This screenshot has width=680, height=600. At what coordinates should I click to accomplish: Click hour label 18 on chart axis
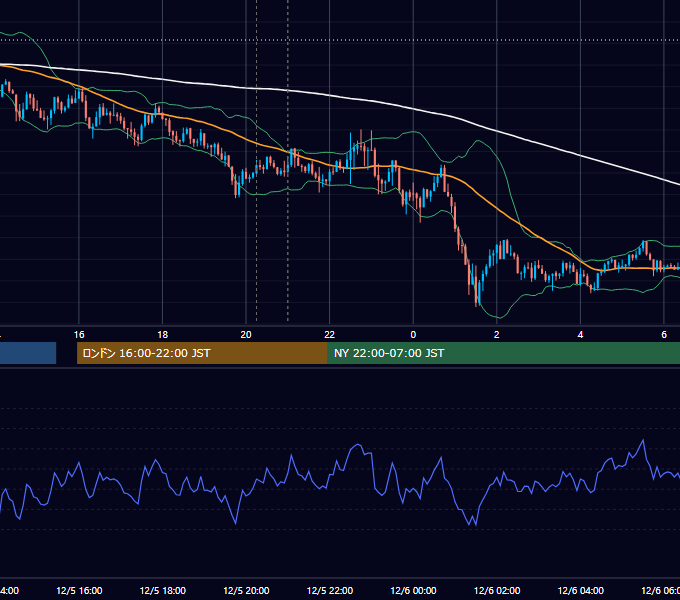pos(163,335)
